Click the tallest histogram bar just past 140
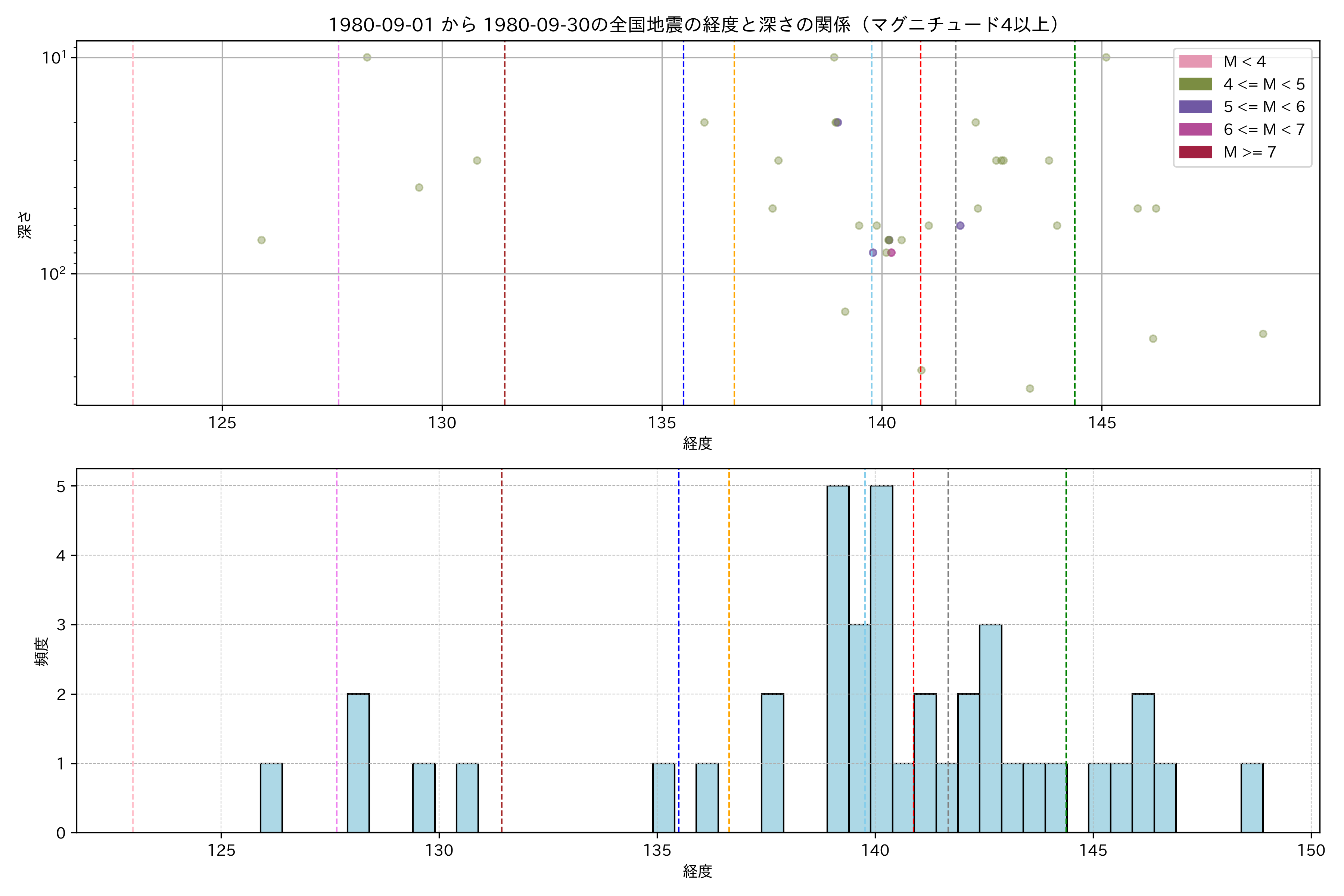Screen dimensions: 1344x896 pos(882,657)
